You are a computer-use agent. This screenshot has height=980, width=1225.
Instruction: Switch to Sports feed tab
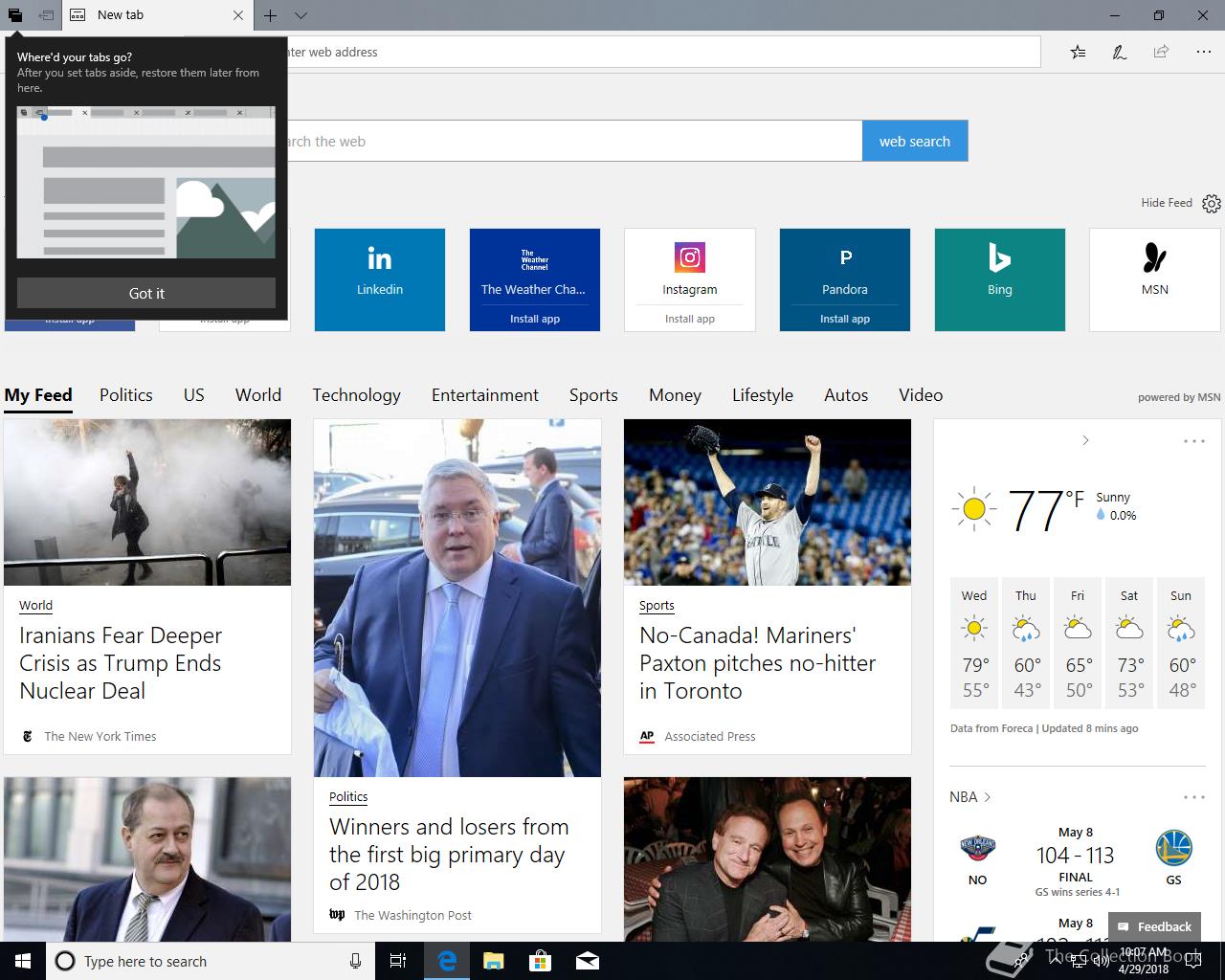click(x=593, y=395)
